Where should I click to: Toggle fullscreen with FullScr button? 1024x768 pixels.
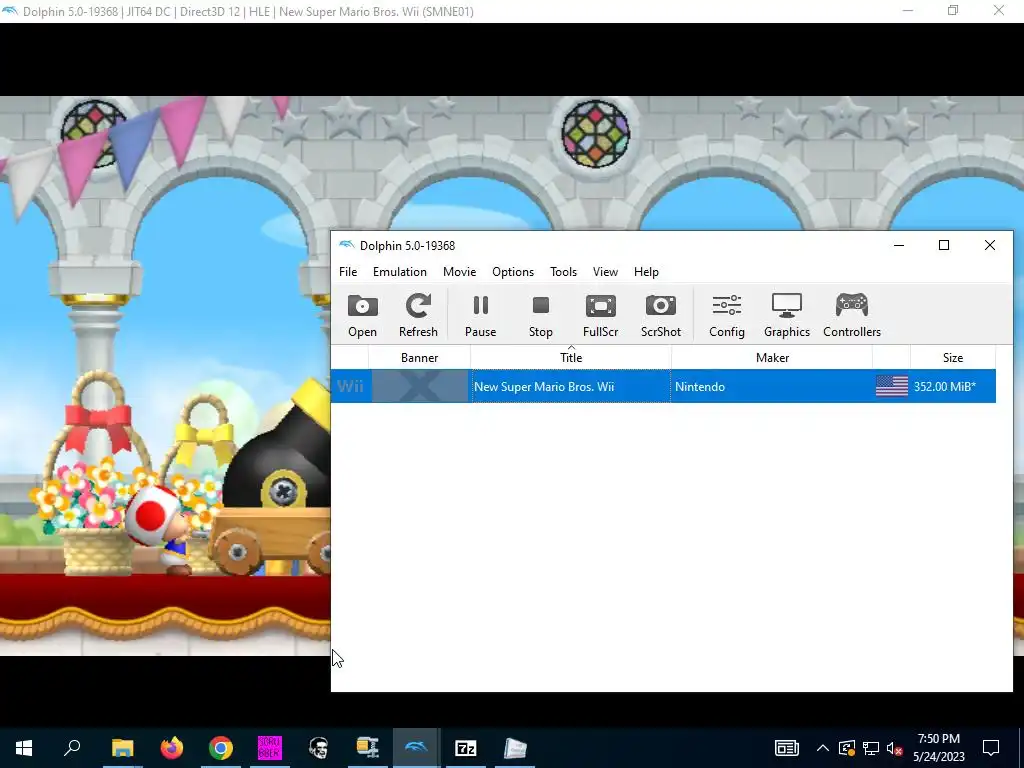[600, 316]
